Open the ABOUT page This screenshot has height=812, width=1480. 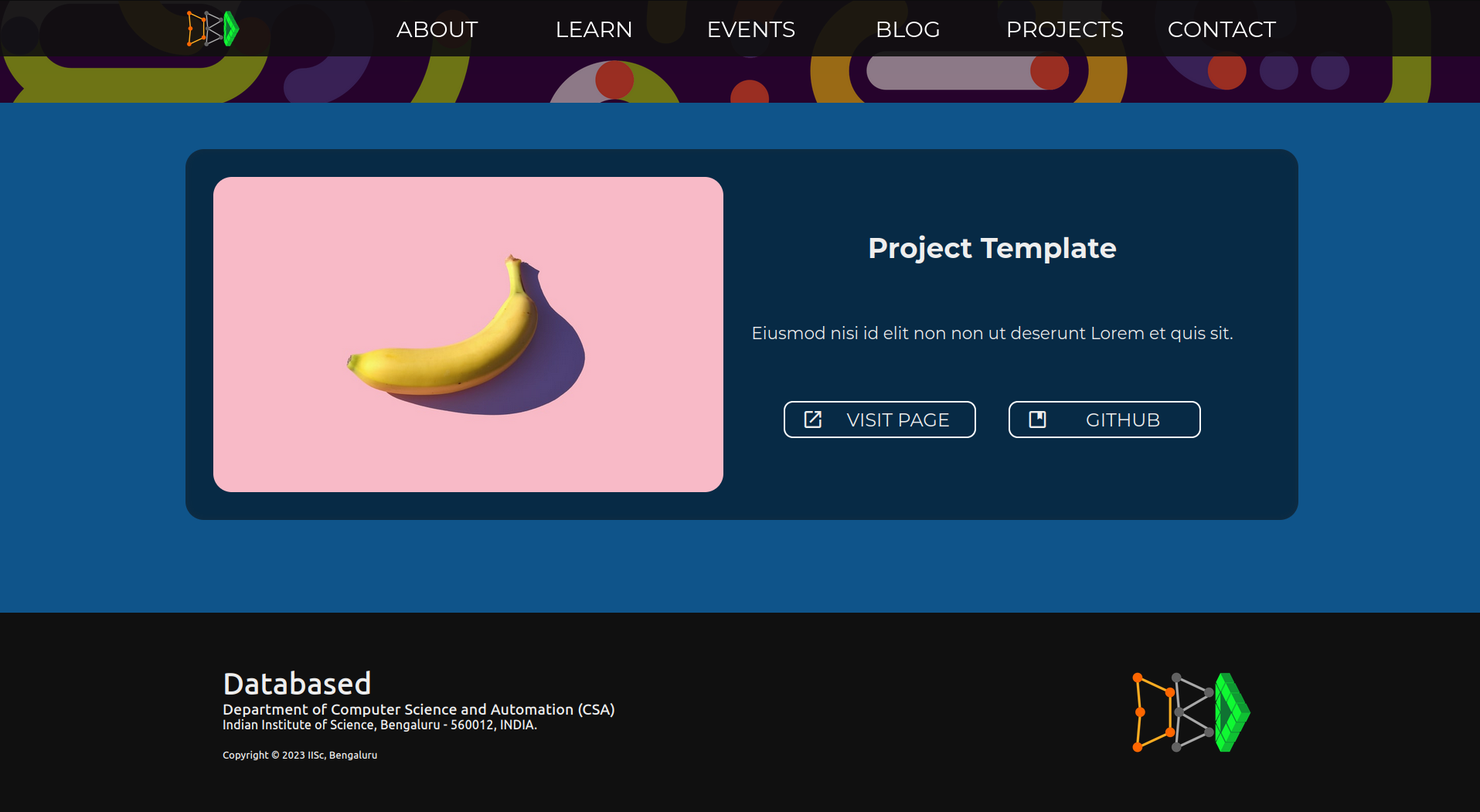(437, 29)
